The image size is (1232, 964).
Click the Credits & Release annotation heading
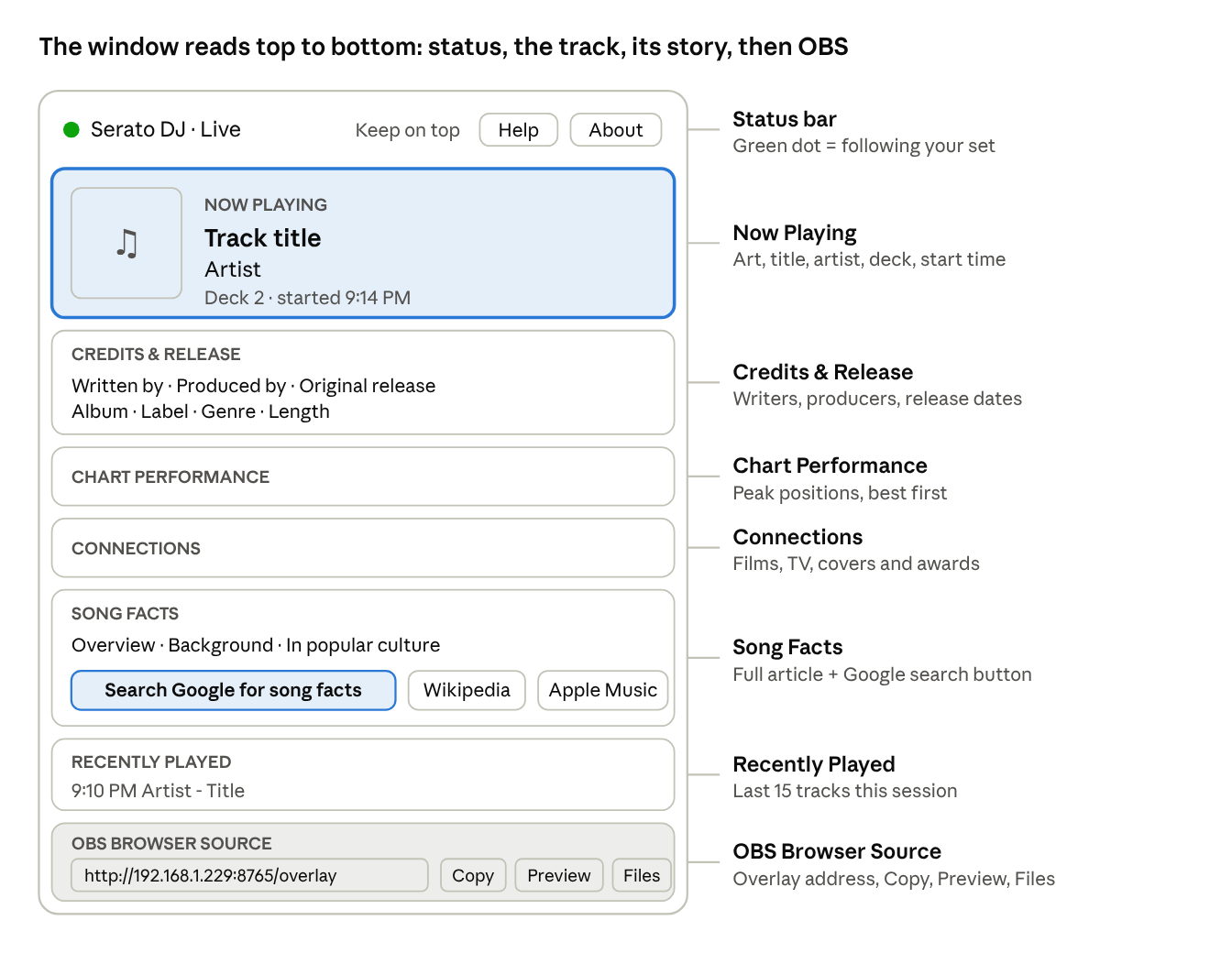[x=823, y=372]
